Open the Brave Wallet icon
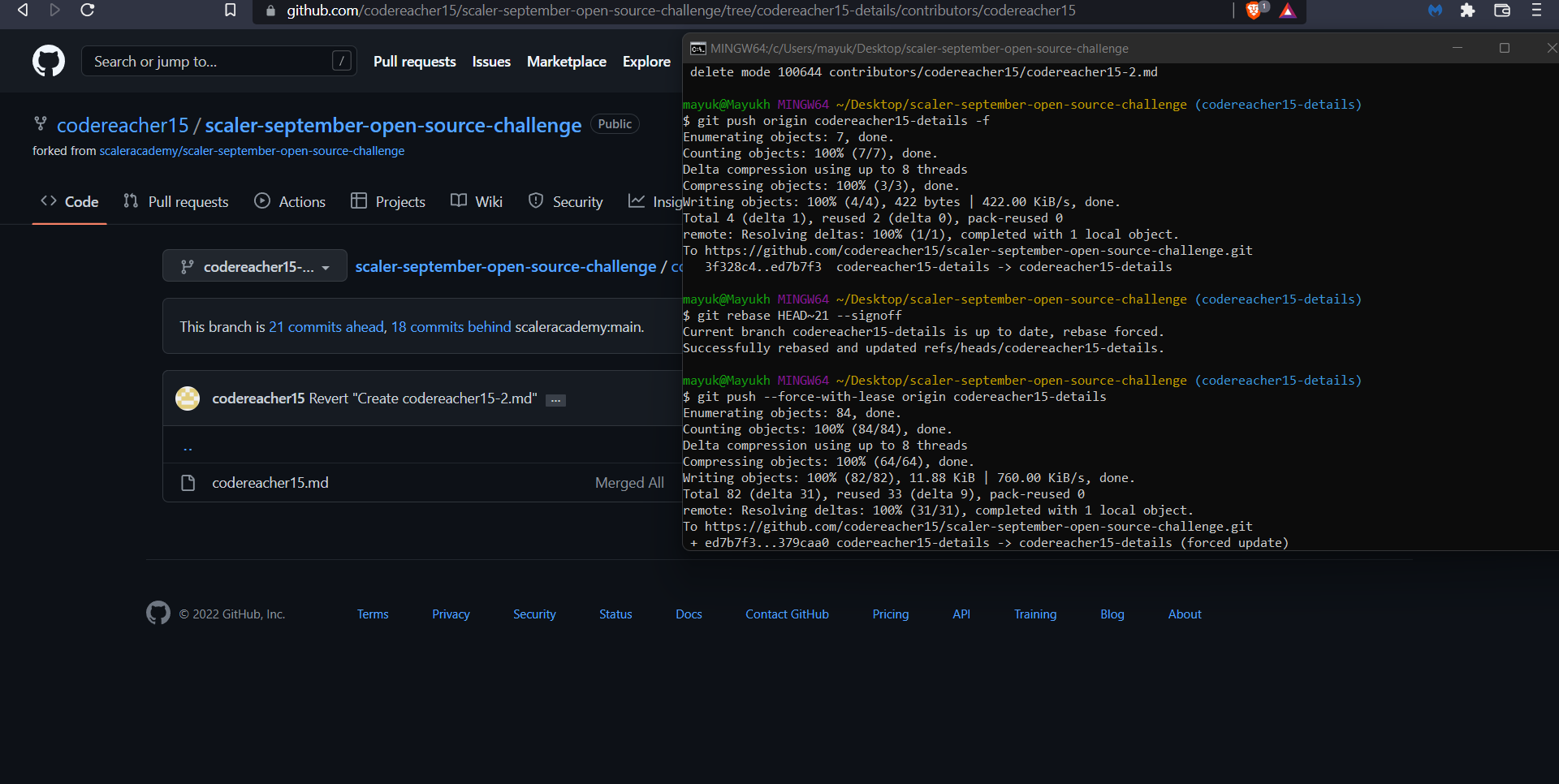The width and height of the screenshot is (1559, 784). coord(1502,11)
